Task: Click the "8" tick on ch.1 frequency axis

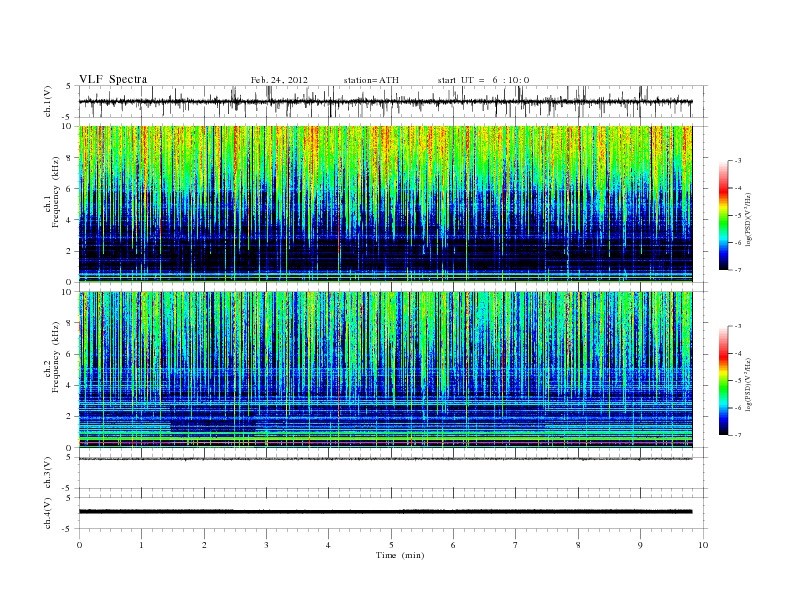Action: coord(69,158)
